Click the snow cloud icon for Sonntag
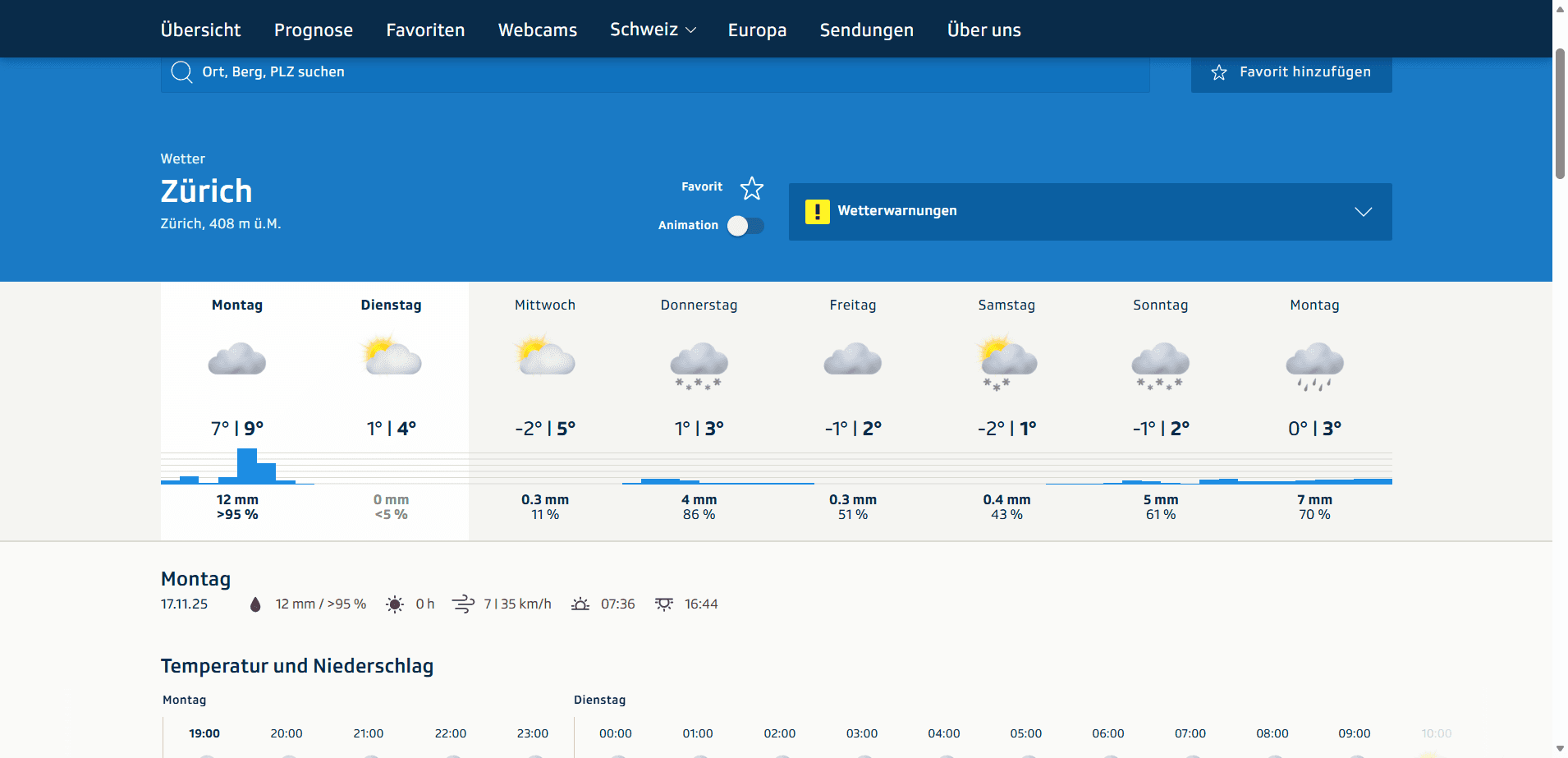Screen dimensions: 1568x758 [1160, 365]
